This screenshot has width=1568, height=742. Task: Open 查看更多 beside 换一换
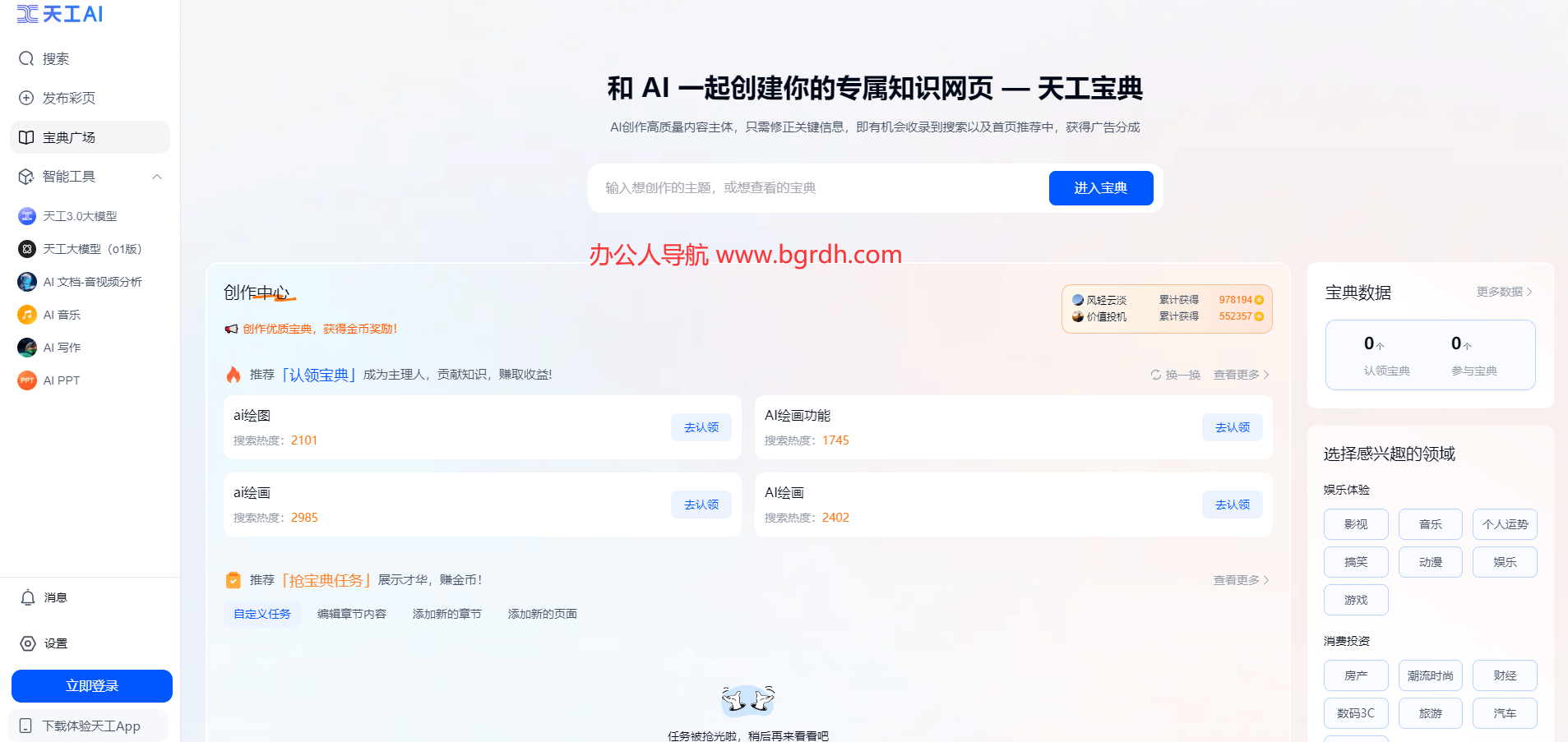[x=1242, y=375]
